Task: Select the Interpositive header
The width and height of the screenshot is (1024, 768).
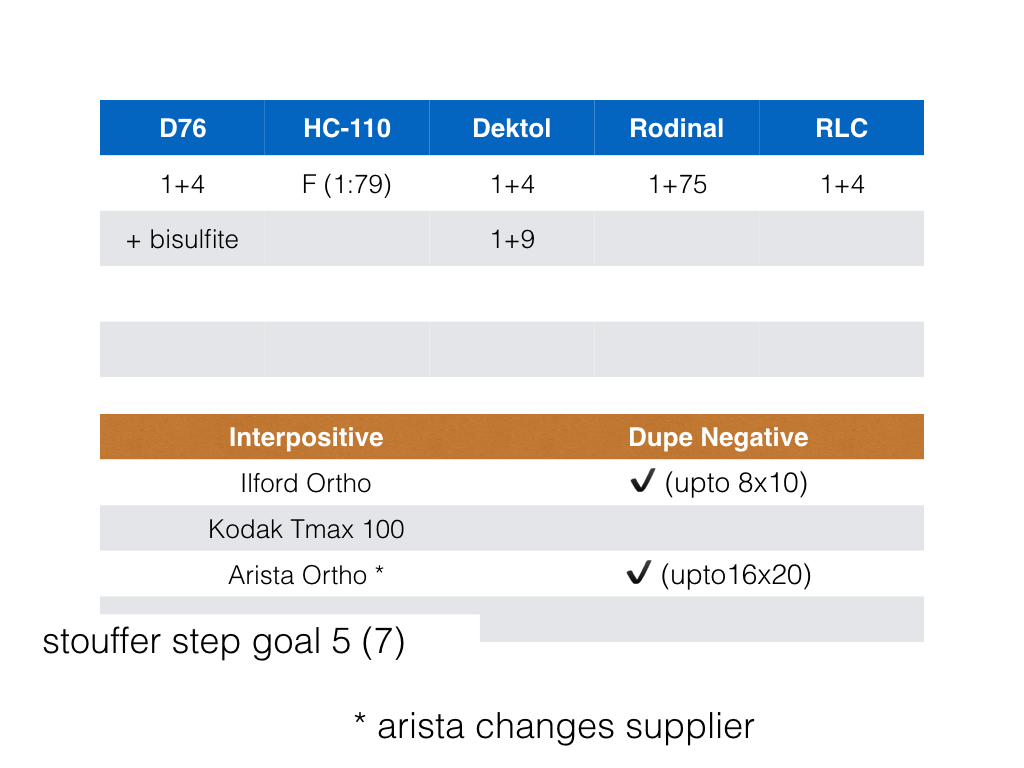Action: pyautogui.click(x=306, y=437)
